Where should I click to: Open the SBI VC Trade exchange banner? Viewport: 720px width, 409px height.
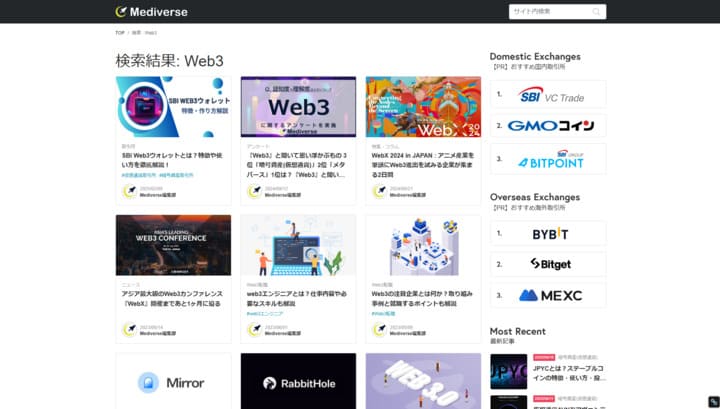(549, 95)
